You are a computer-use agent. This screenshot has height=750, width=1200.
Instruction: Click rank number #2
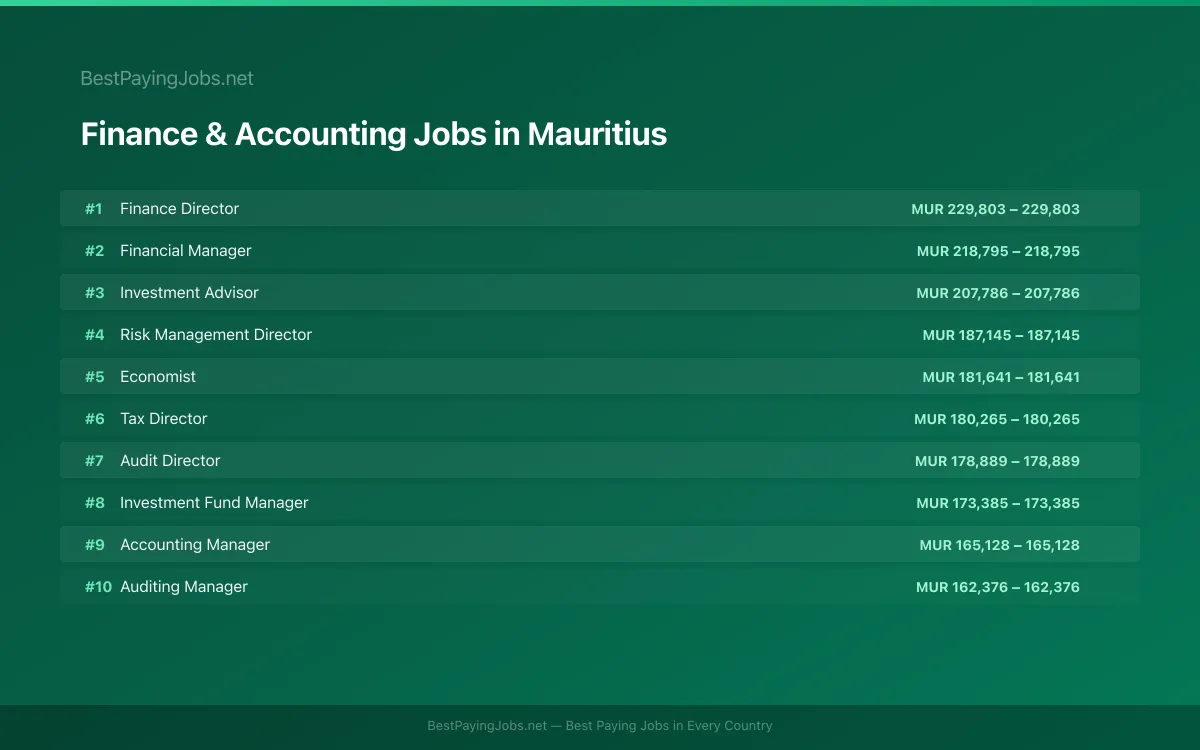point(94,251)
